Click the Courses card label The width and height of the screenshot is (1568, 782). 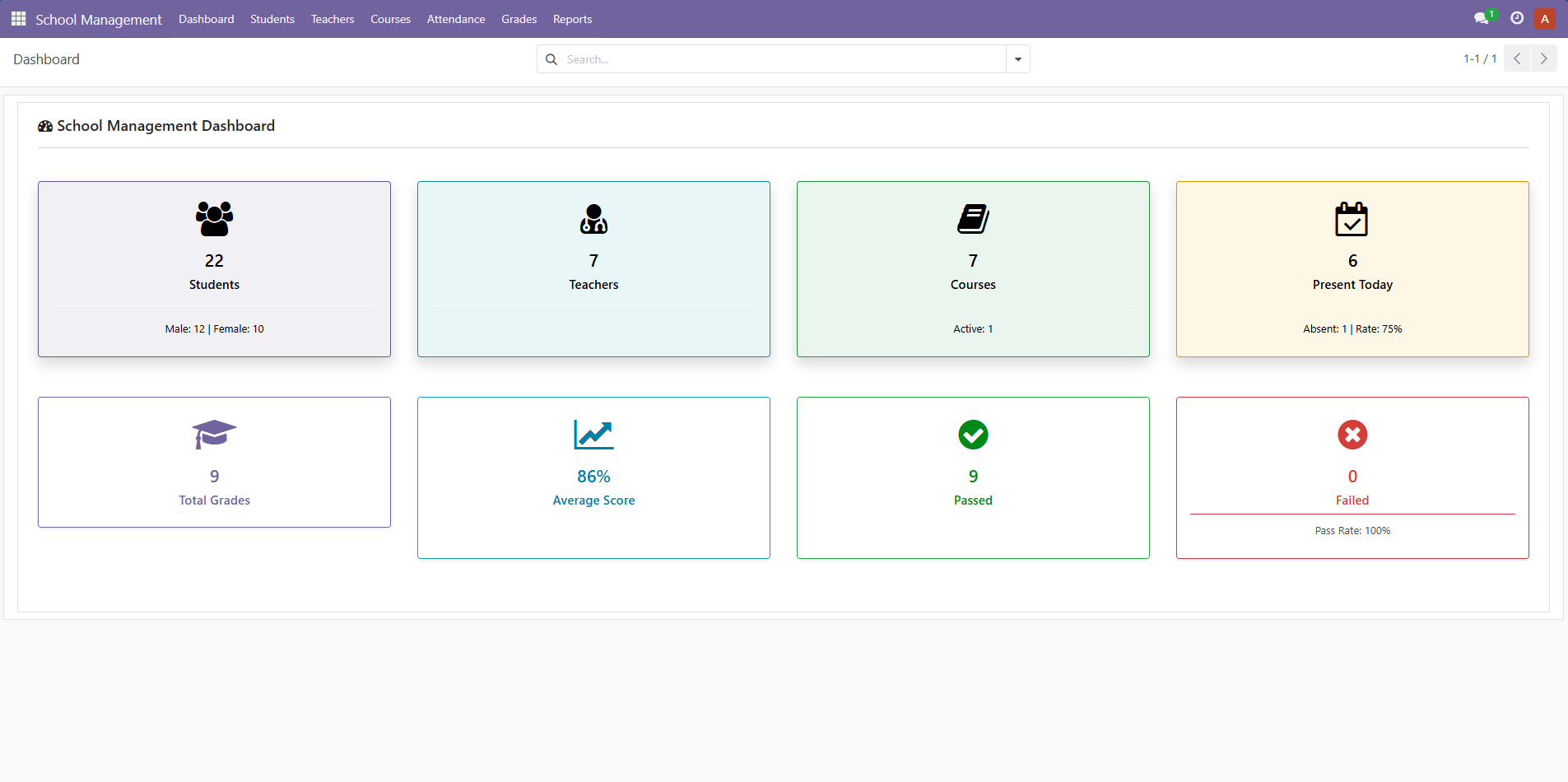pos(973,284)
